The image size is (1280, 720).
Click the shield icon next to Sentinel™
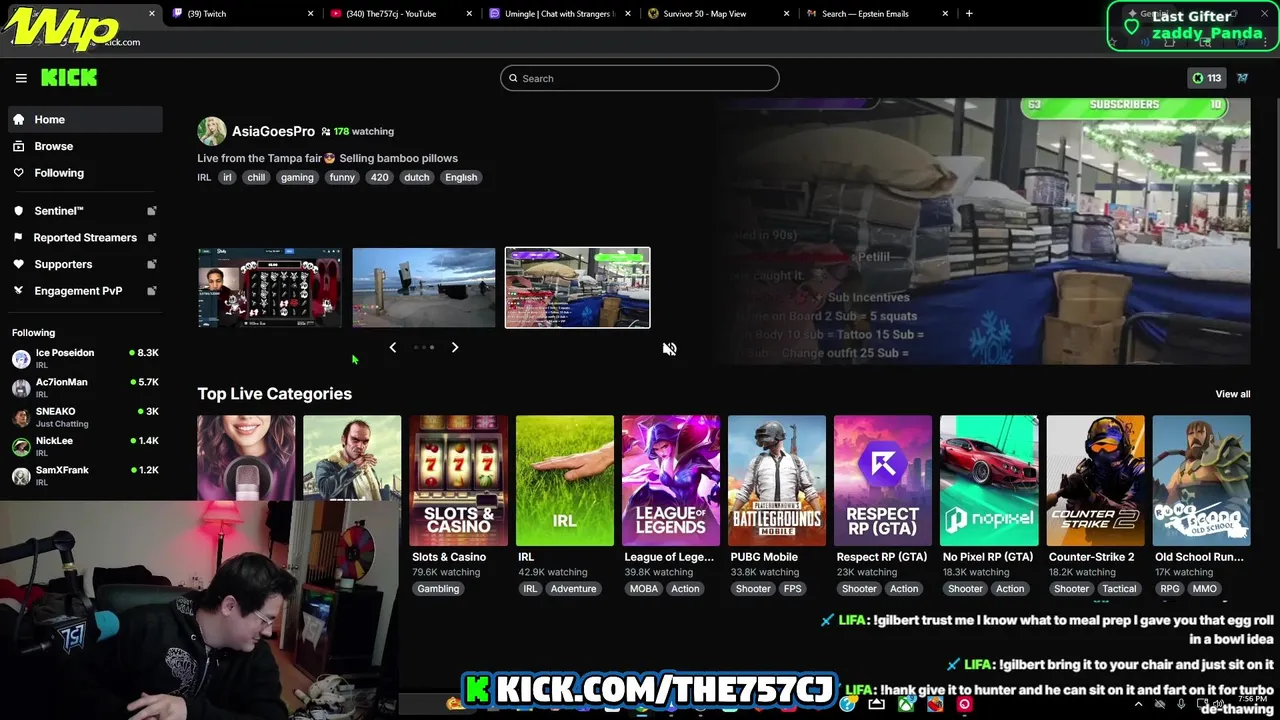tap(18, 211)
